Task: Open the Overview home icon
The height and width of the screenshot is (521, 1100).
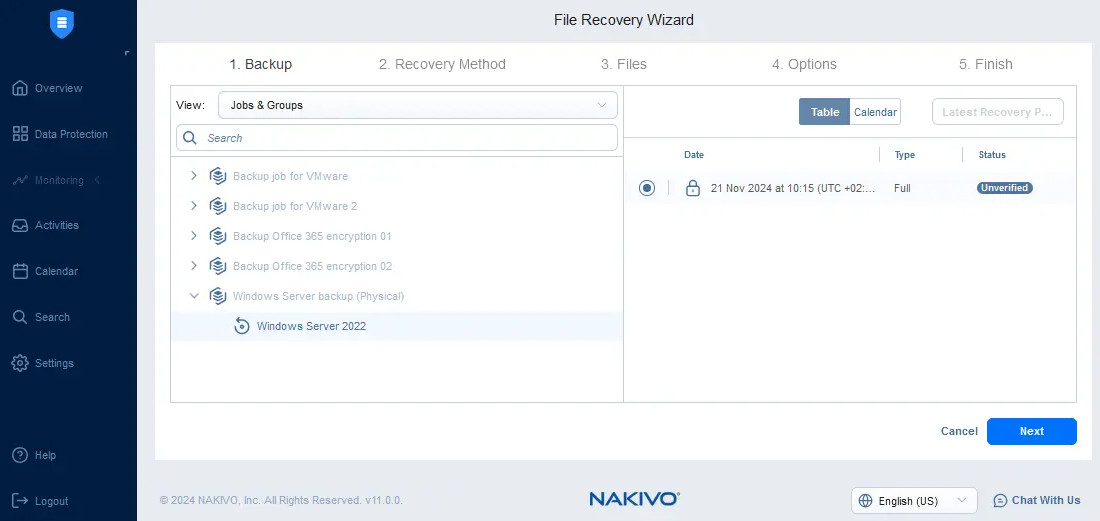Action: 20,88
